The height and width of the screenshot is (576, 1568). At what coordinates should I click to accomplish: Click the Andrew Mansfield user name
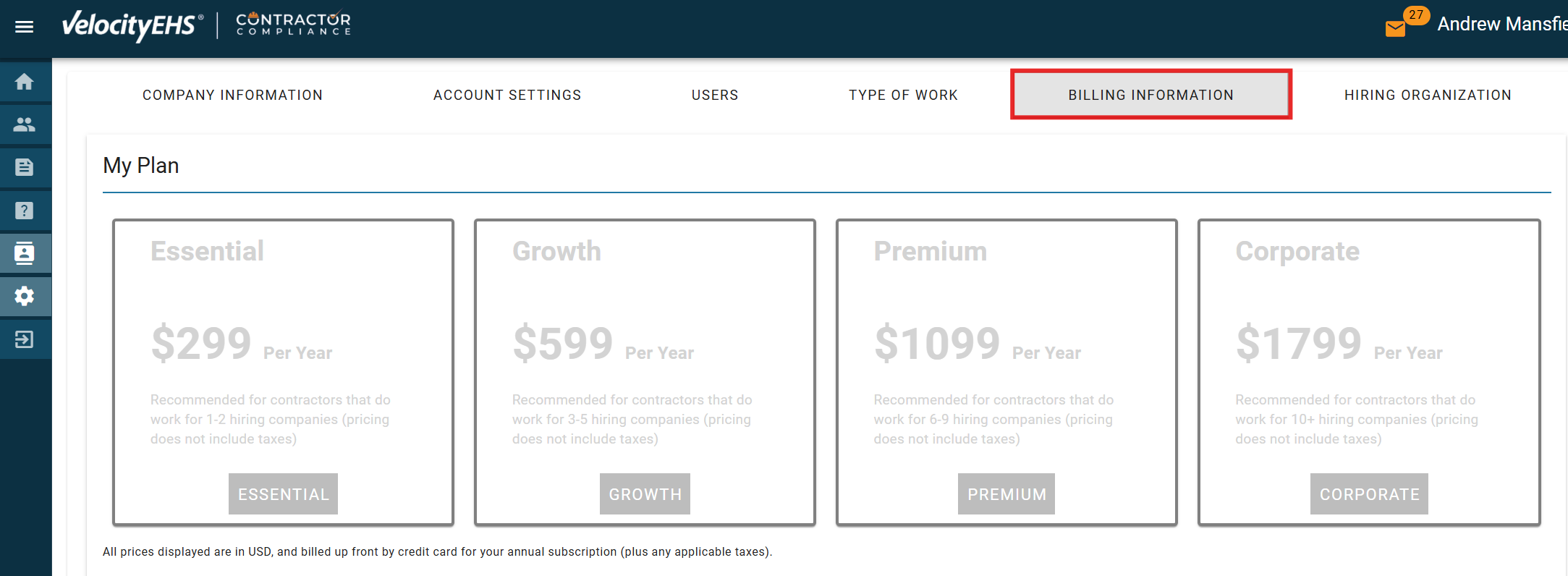pyautogui.click(x=1501, y=24)
